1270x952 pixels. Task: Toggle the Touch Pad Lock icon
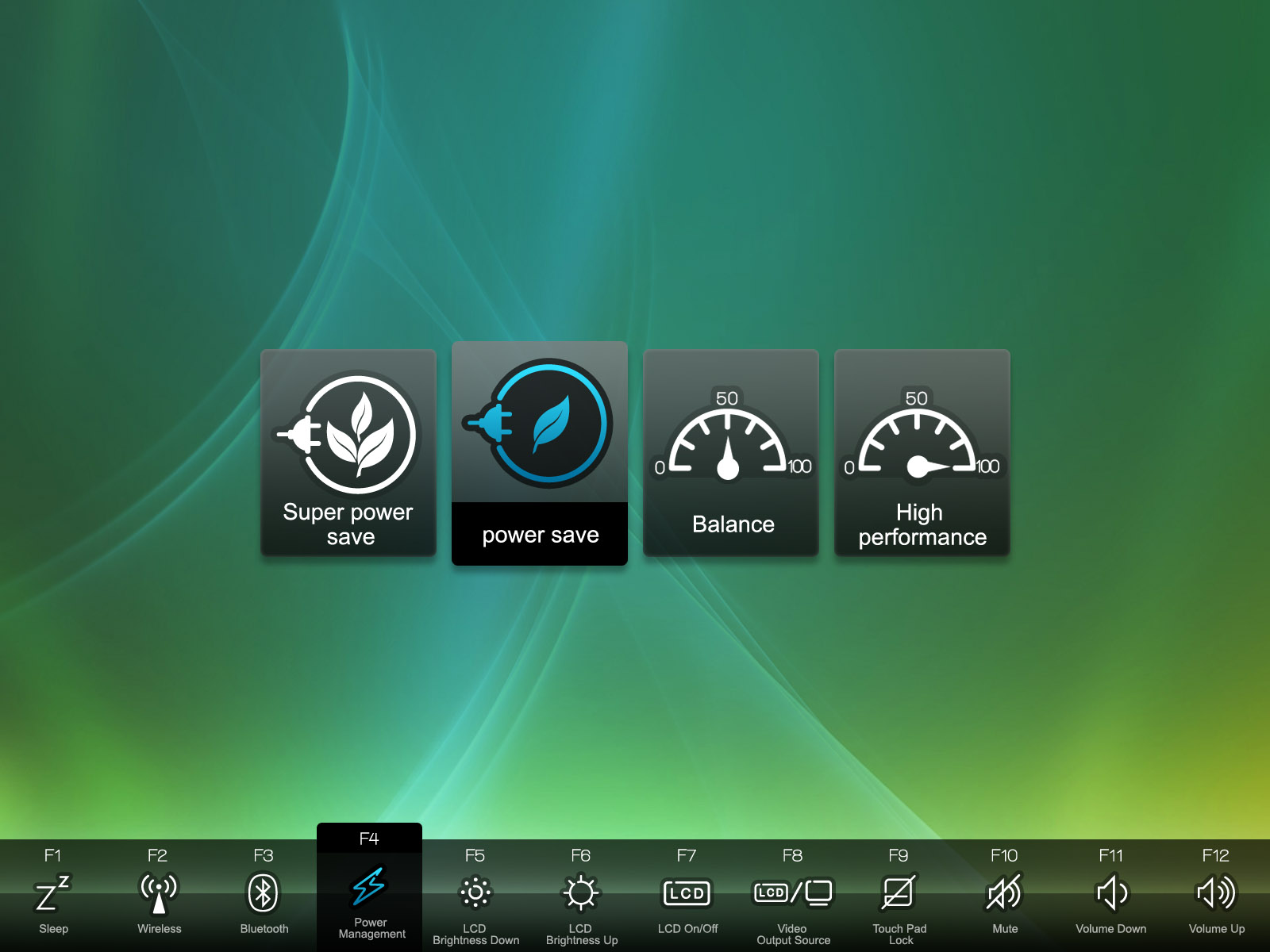(x=899, y=893)
